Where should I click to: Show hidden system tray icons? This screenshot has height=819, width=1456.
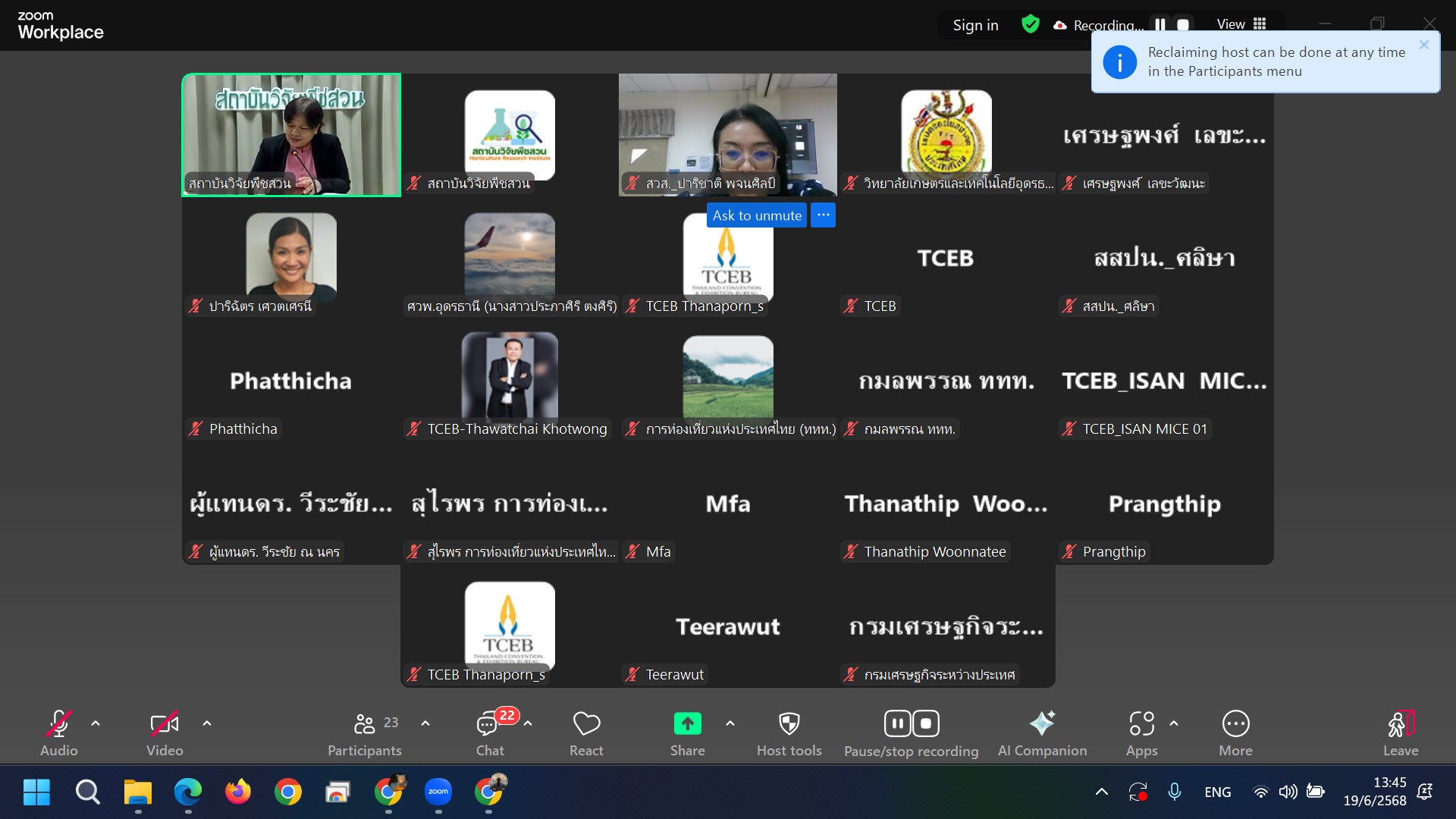tap(1102, 792)
